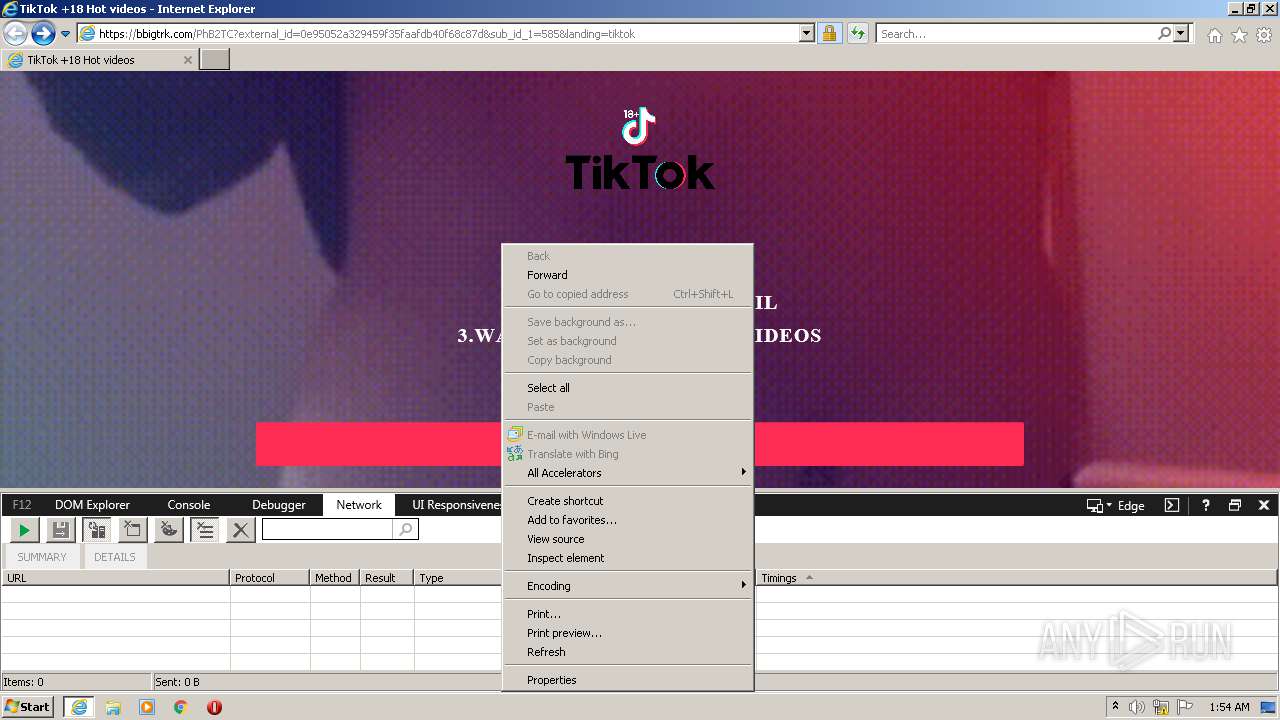Sort by the Result column header
The width and height of the screenshot is (1280, 720).
(x=386, y=578)
